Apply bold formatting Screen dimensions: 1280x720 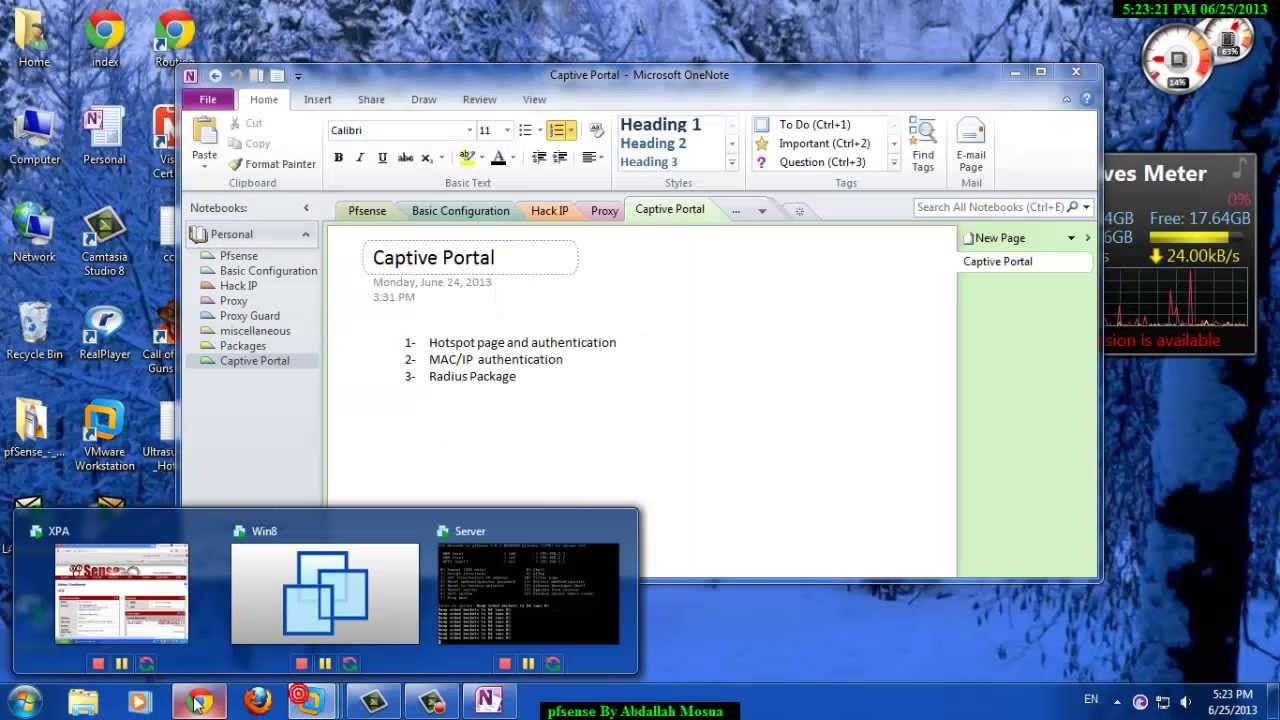click(339, 158)
